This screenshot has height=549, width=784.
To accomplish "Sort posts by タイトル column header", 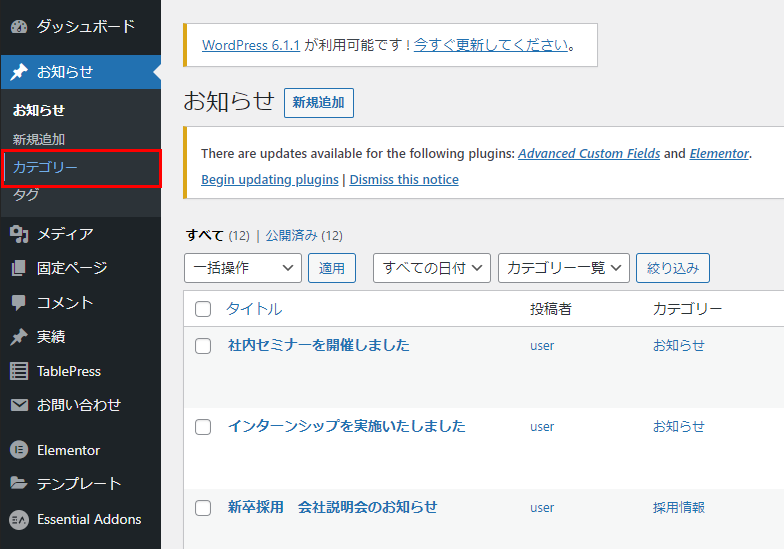I will [x=254, y=309].
